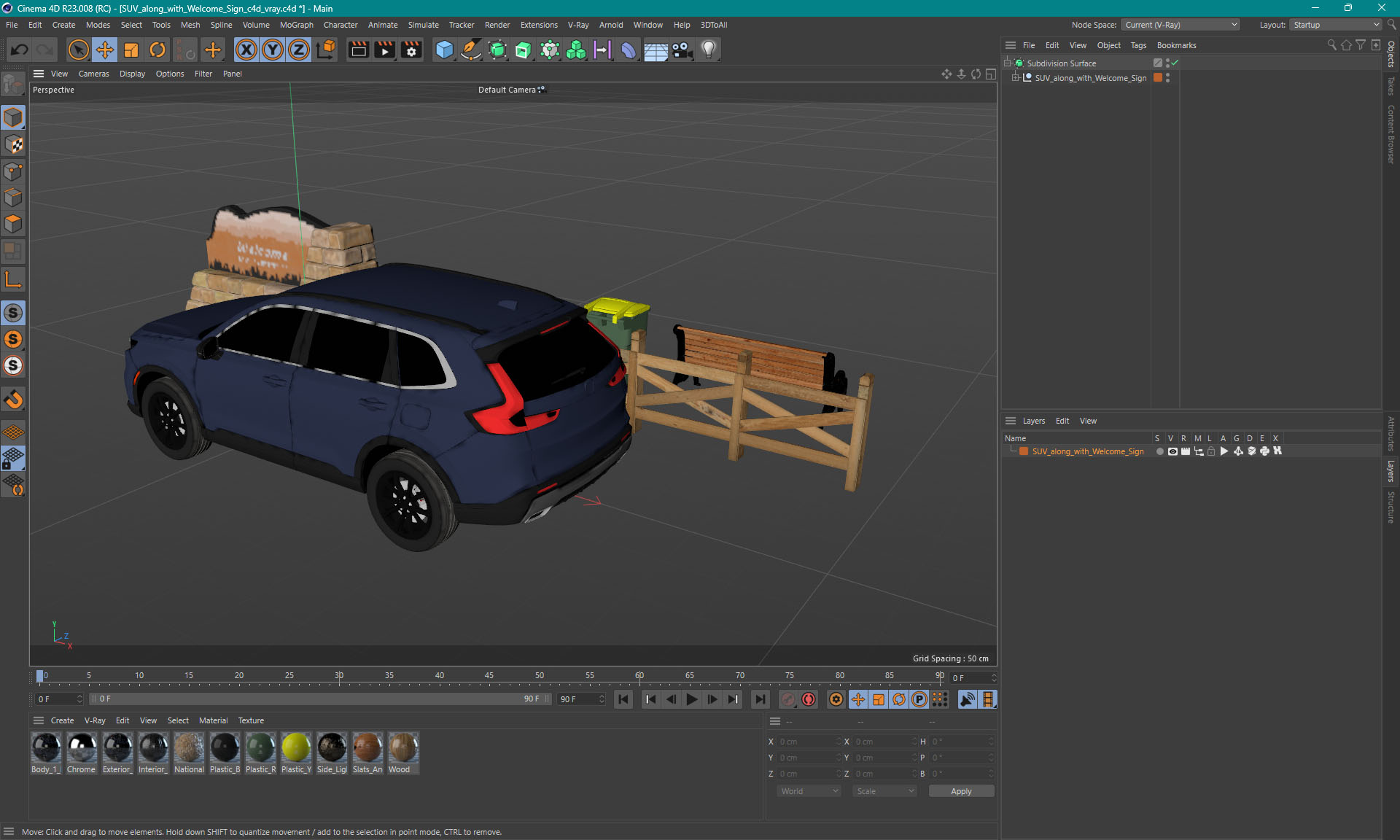This screenshot has height=840, width=1400.
Task: Click Record Active Objects button
Action: tap(787, 699)
